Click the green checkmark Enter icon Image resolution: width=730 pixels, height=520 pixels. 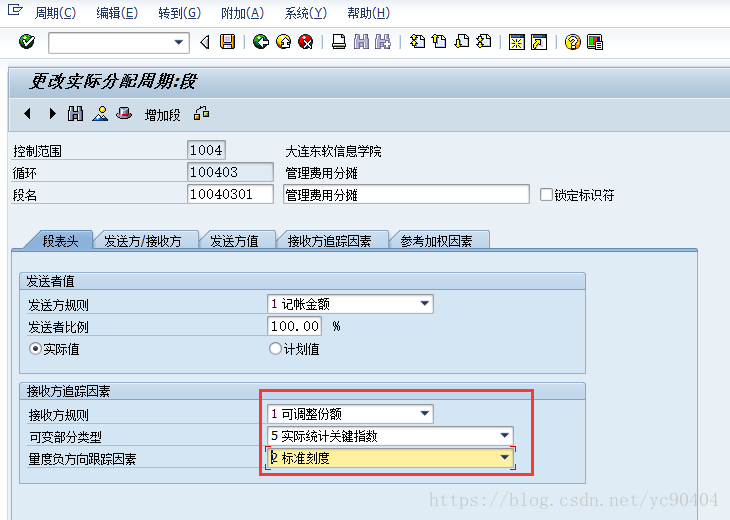pyautogui.click(x=27, y=42)
